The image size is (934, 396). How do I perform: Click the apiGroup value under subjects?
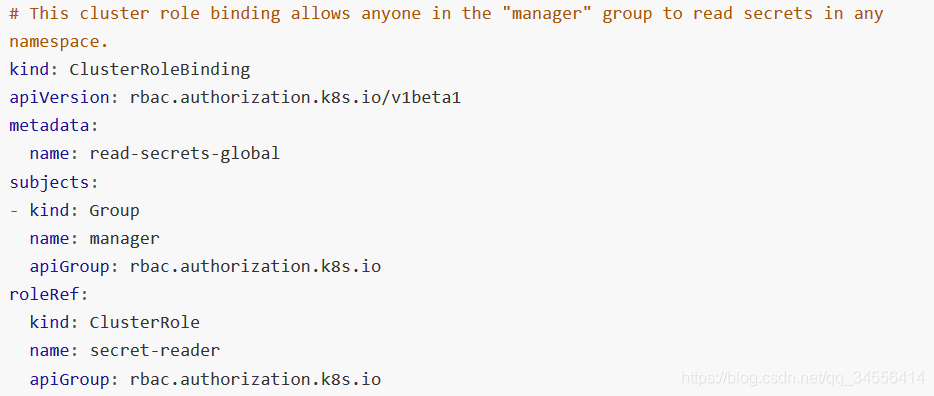255,267
